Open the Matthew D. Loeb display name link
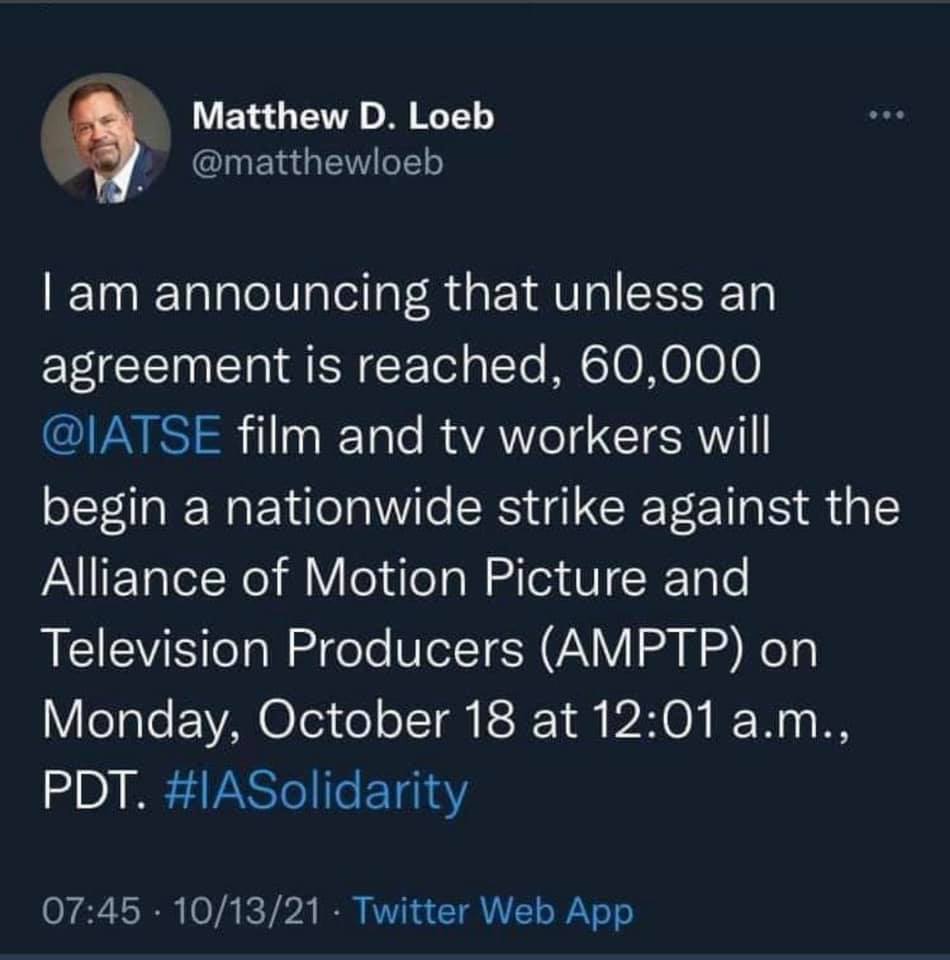 tap(343, 117)
